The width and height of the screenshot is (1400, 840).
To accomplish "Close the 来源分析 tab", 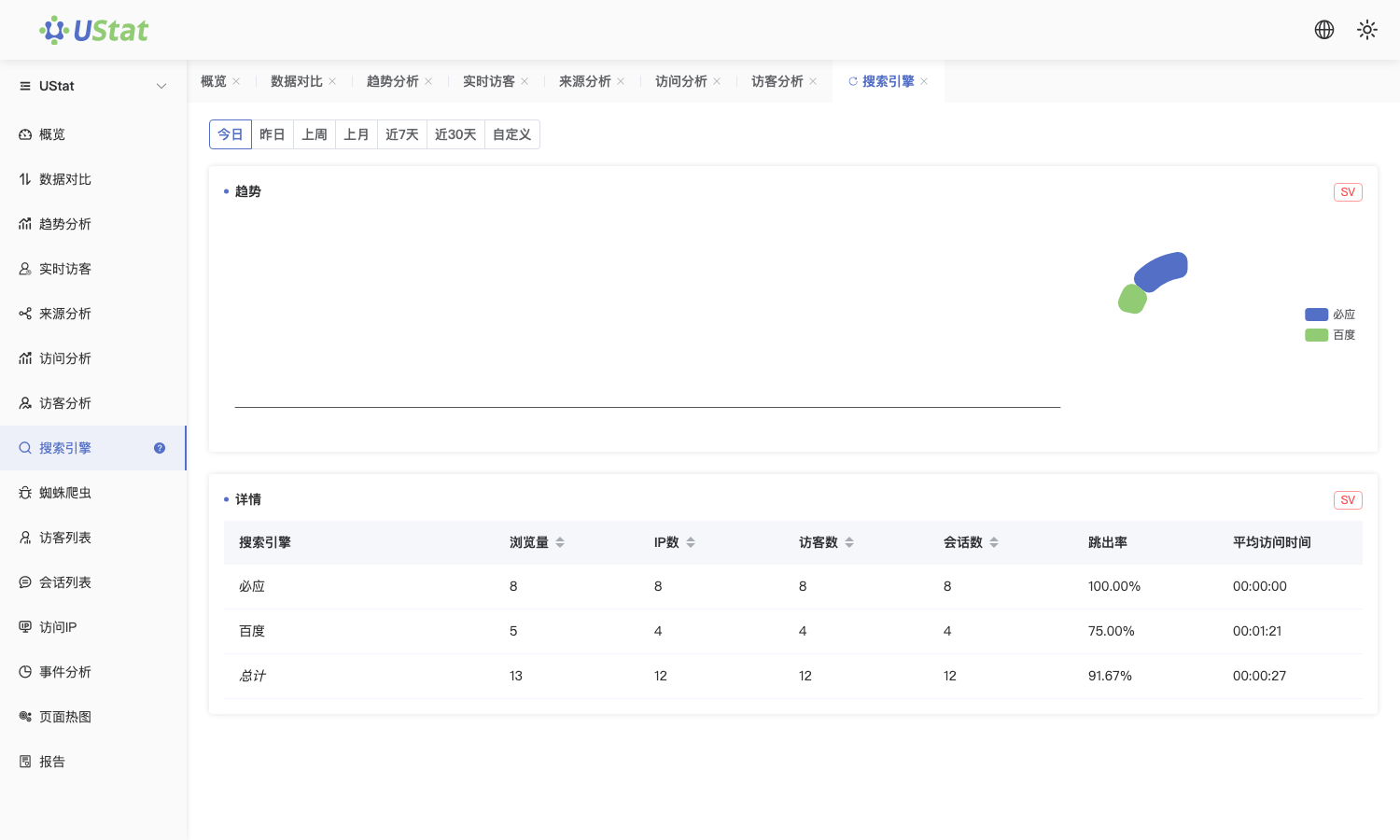I will click(x=621, y=81).
